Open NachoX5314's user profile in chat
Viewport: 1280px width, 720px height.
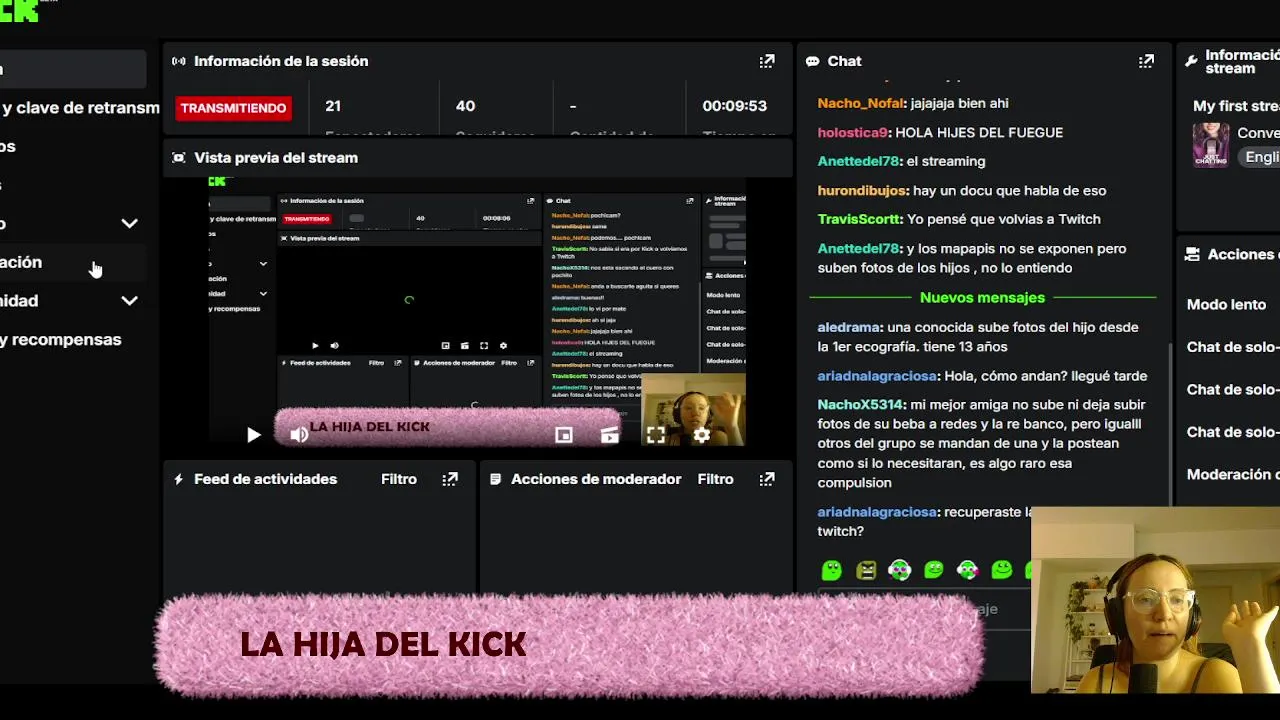(861, 404)
